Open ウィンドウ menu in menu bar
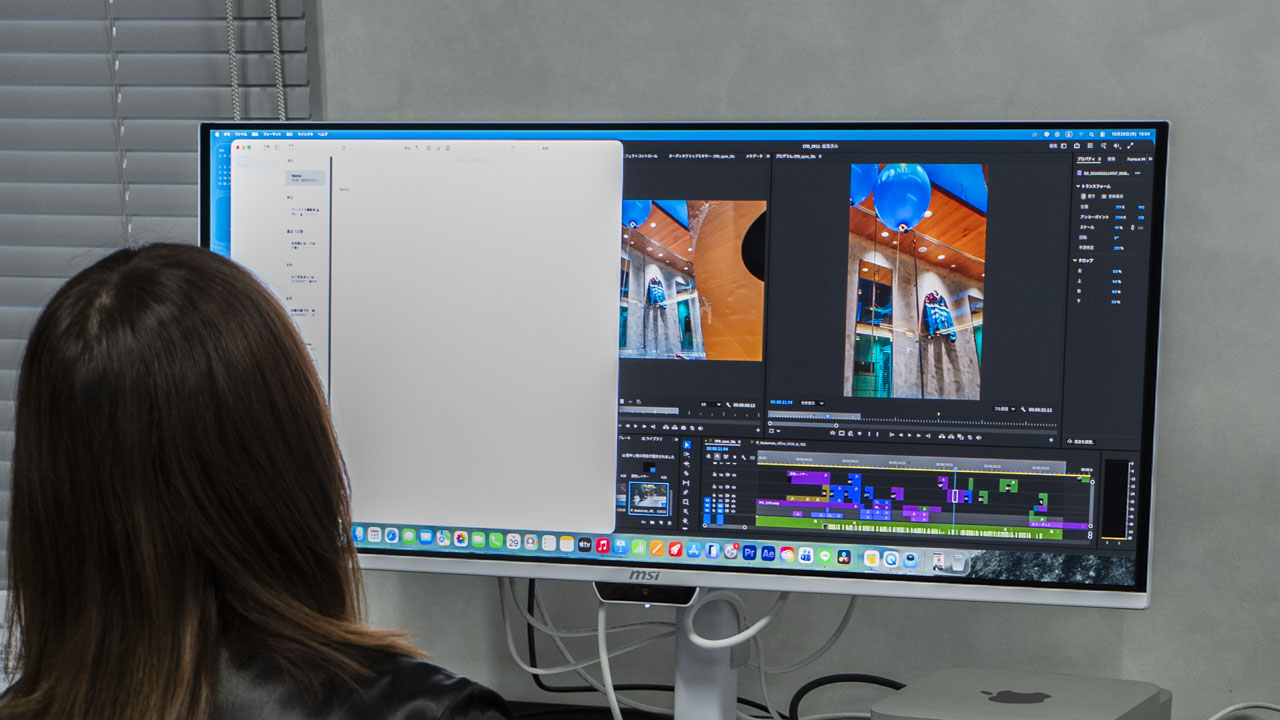Screen dimensions: 1280x720 tap(305, 134)
